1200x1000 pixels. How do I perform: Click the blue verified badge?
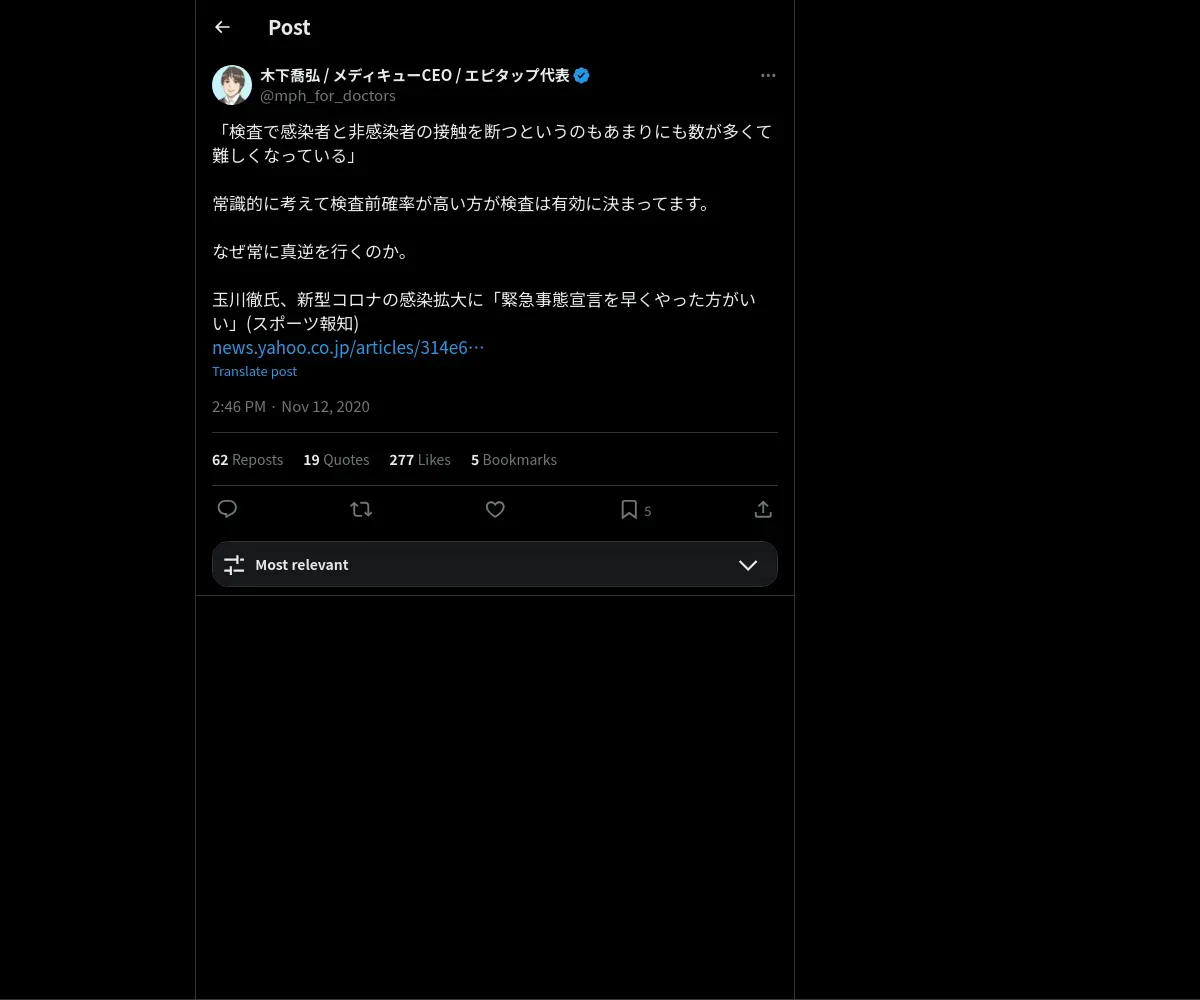point(582,75)
